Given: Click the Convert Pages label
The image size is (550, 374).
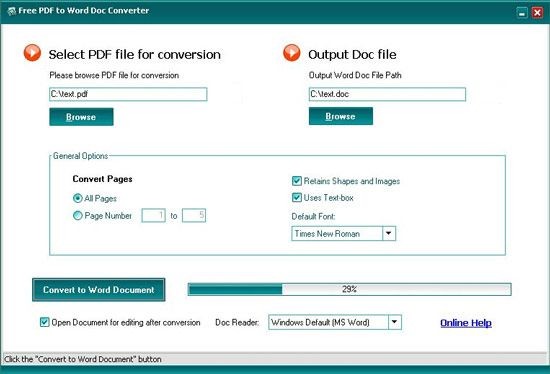Looking at the screenshot, I should click(102, 179).
